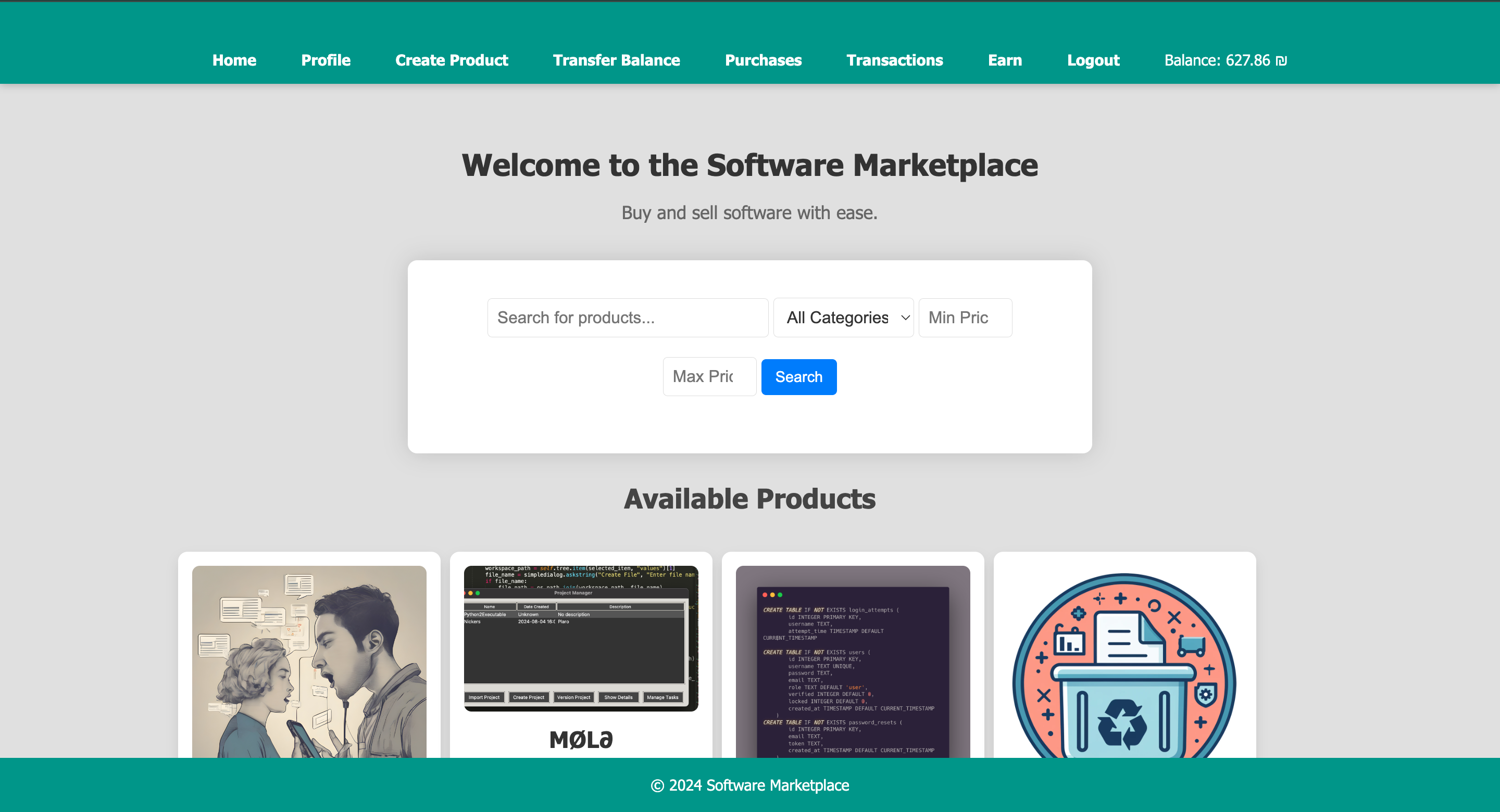Open Create Product in navigation
This screenshot has width=1500, height=812.
[x=451, y=60]
